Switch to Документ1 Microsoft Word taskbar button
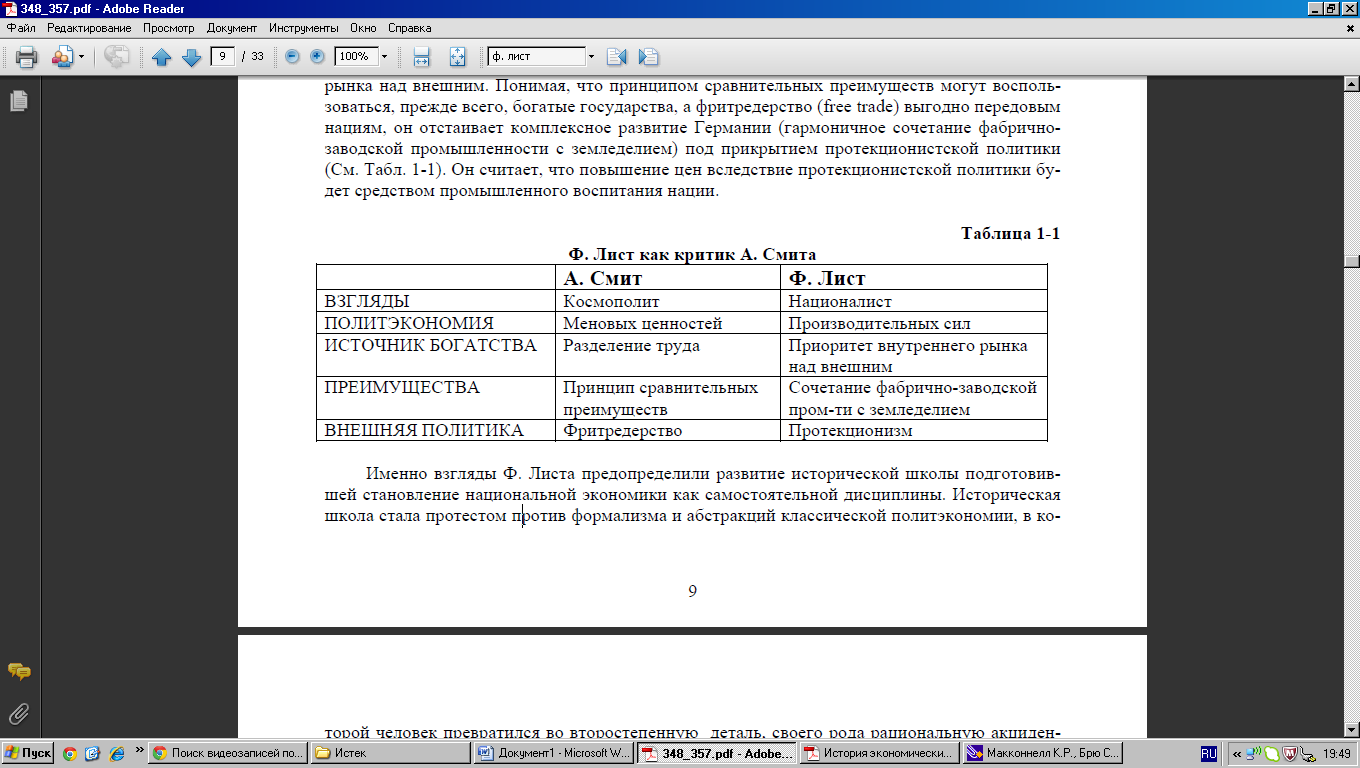The width and height of the screenshot is (1360, 768). tap(554, 753)
